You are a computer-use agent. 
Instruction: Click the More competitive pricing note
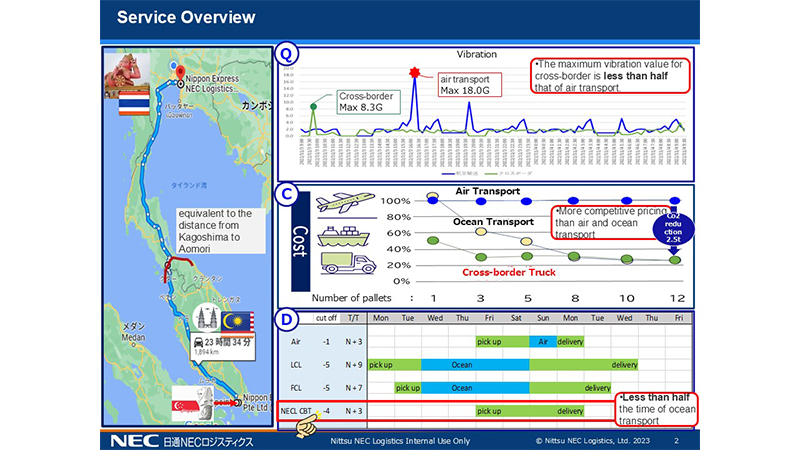coord(611,223)
